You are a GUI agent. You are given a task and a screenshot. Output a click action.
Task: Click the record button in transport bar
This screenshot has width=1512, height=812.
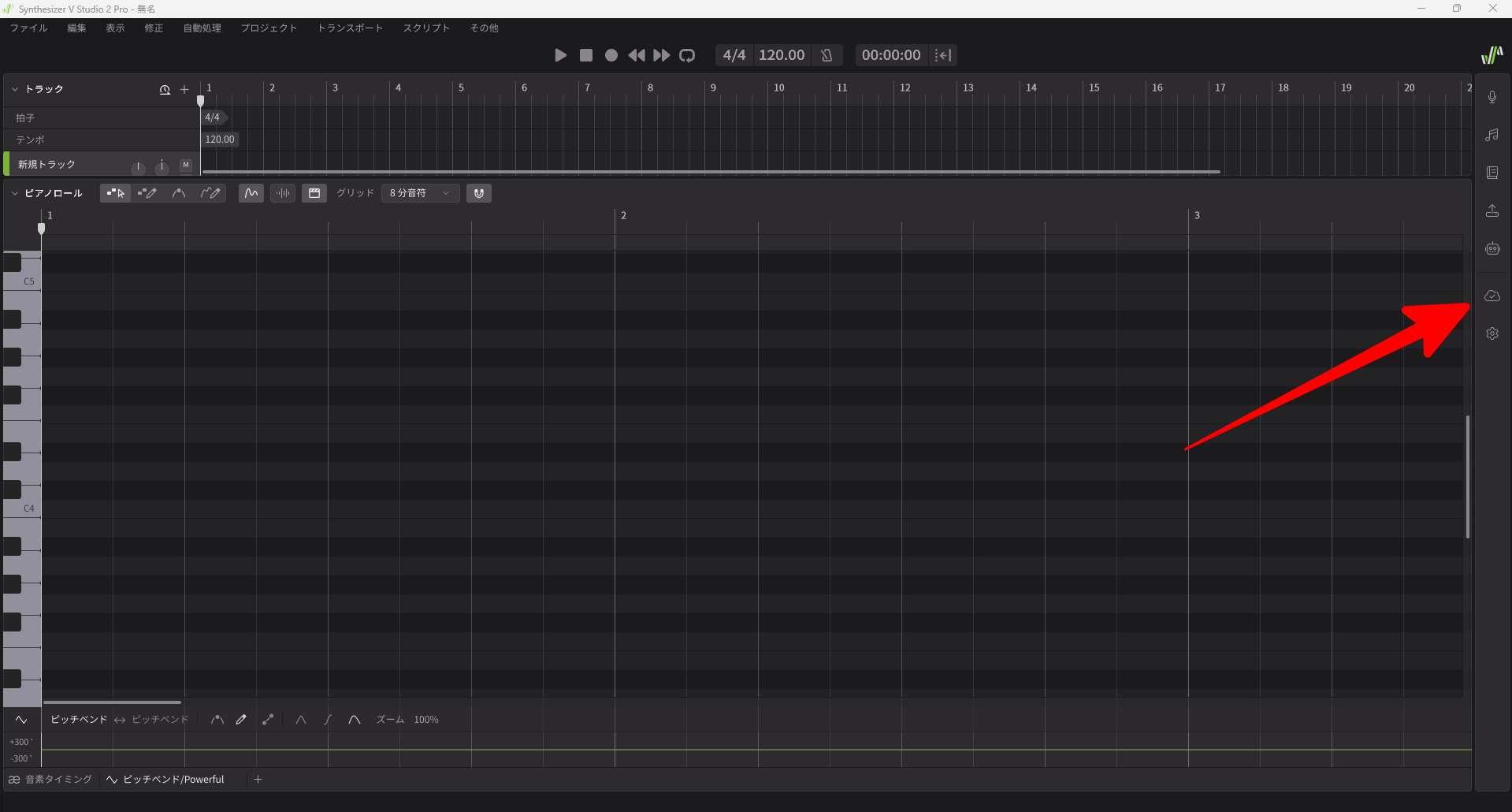click(x=611, y=55)
